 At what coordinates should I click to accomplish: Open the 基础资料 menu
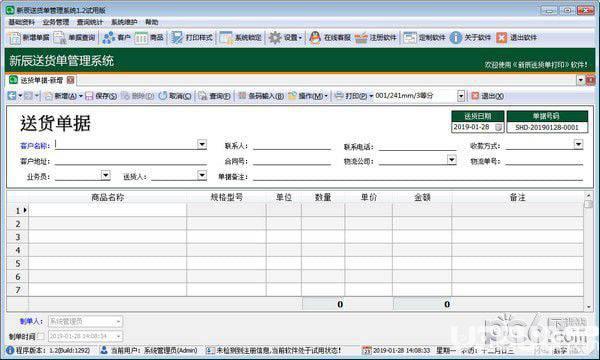[21, 22]
